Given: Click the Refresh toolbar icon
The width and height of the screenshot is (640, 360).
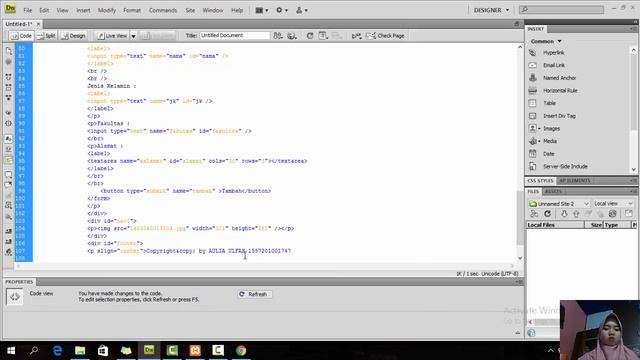Looking at the screenshot, I should coord(310,36).
